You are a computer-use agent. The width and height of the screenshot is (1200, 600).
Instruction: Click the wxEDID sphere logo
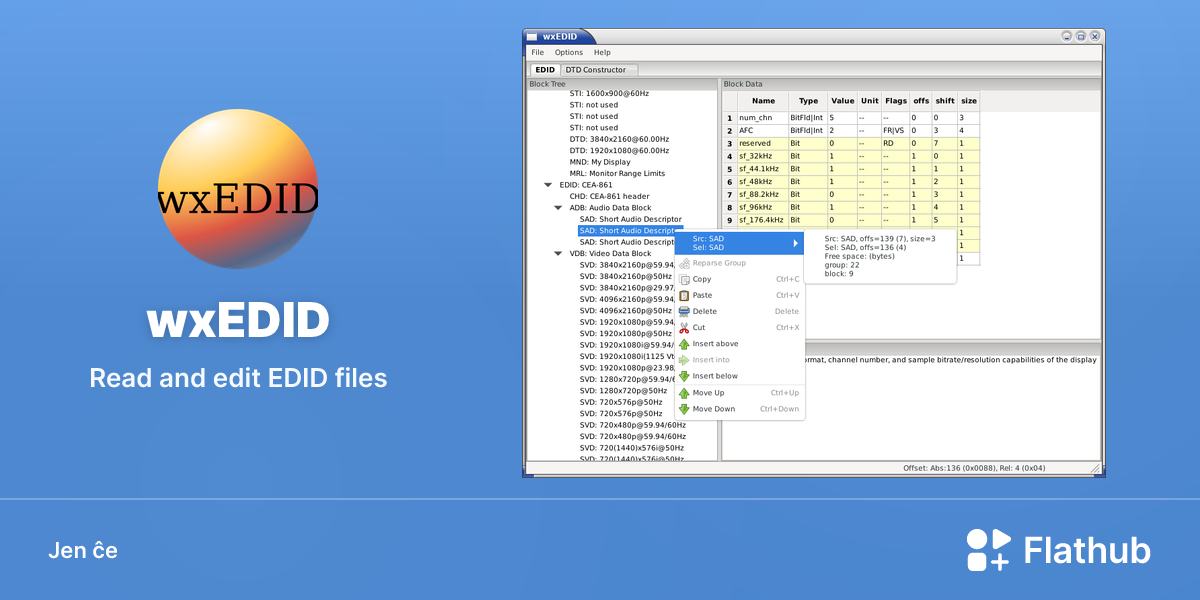pyautogui.click(x=237, y=189)
